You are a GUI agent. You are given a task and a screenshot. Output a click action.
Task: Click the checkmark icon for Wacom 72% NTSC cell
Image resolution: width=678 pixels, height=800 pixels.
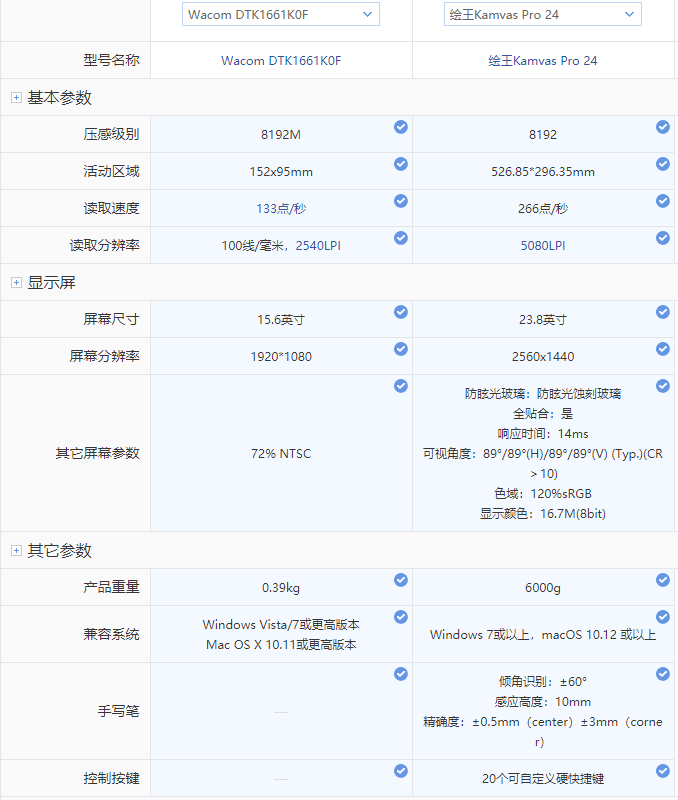401,386
